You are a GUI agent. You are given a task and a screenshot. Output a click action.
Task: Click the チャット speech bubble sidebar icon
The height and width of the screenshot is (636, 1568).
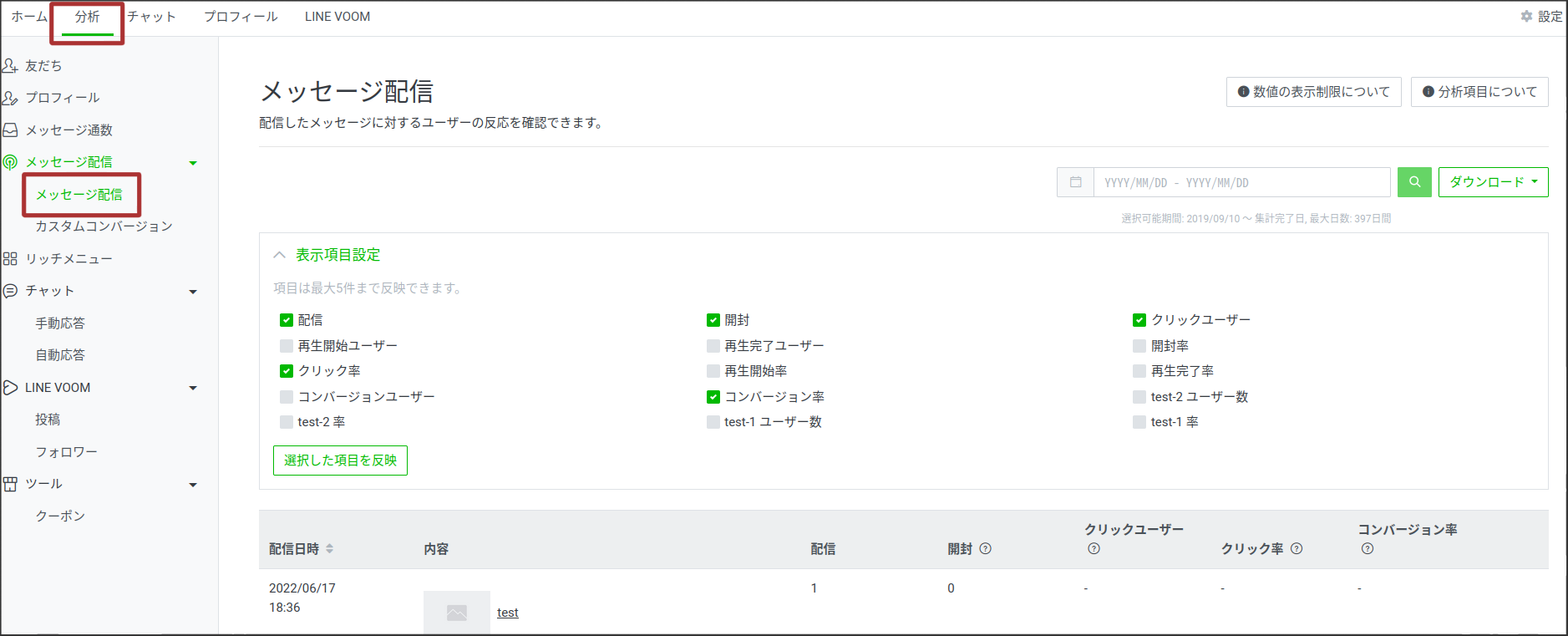point(10,291)
